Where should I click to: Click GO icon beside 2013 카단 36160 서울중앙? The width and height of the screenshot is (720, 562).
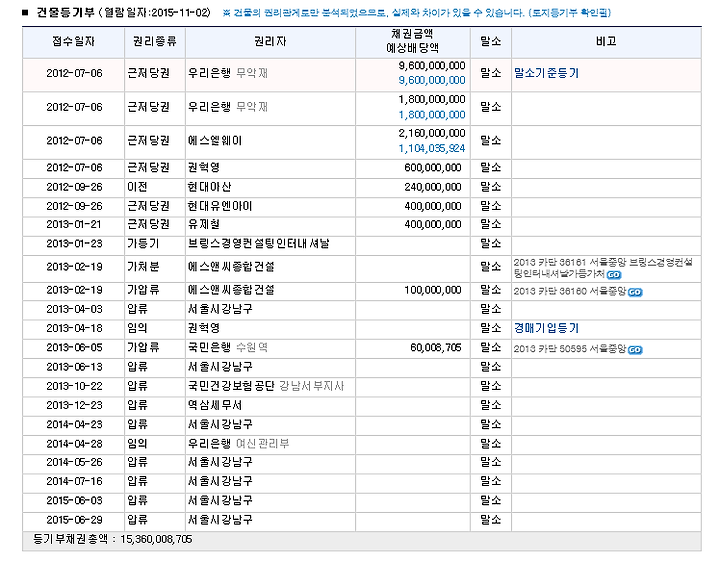(635, 292)
